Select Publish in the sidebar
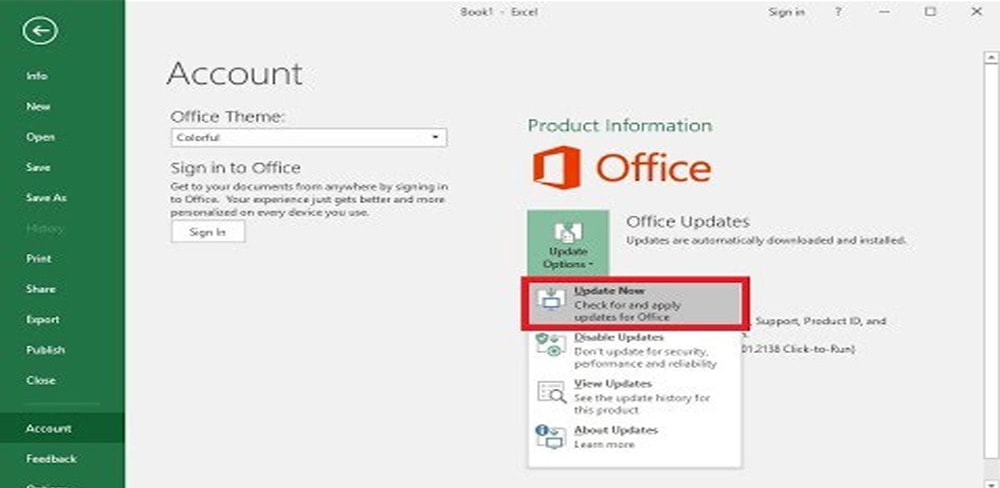Viewport: 1000px width, 488px height. (x=45, y=350)
